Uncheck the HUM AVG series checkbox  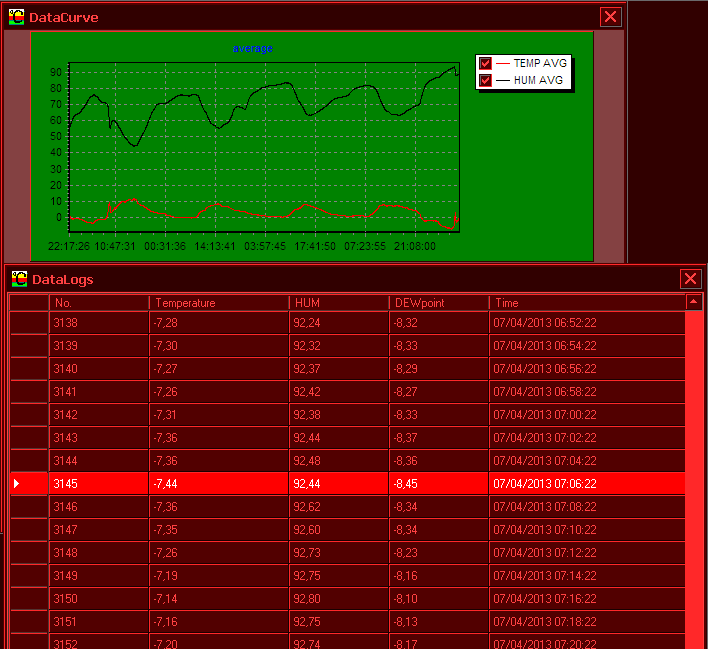tap(485, 80)
